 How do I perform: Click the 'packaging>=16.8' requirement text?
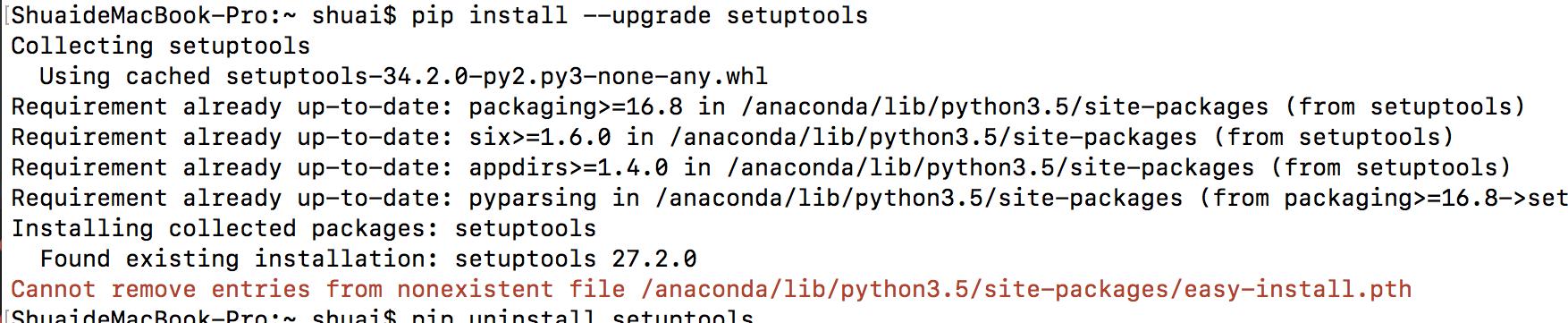point(576,107)
